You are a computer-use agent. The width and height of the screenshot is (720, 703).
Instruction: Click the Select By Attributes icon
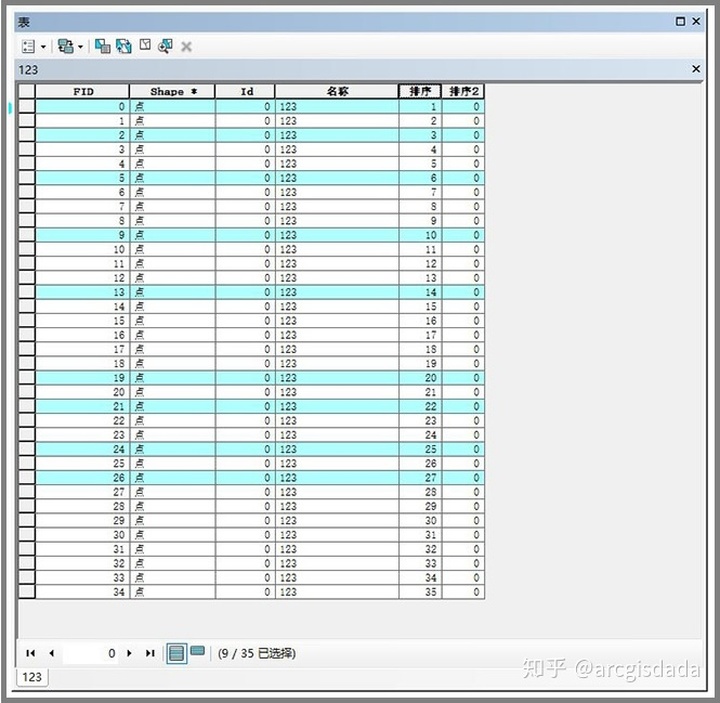point(102,46)
